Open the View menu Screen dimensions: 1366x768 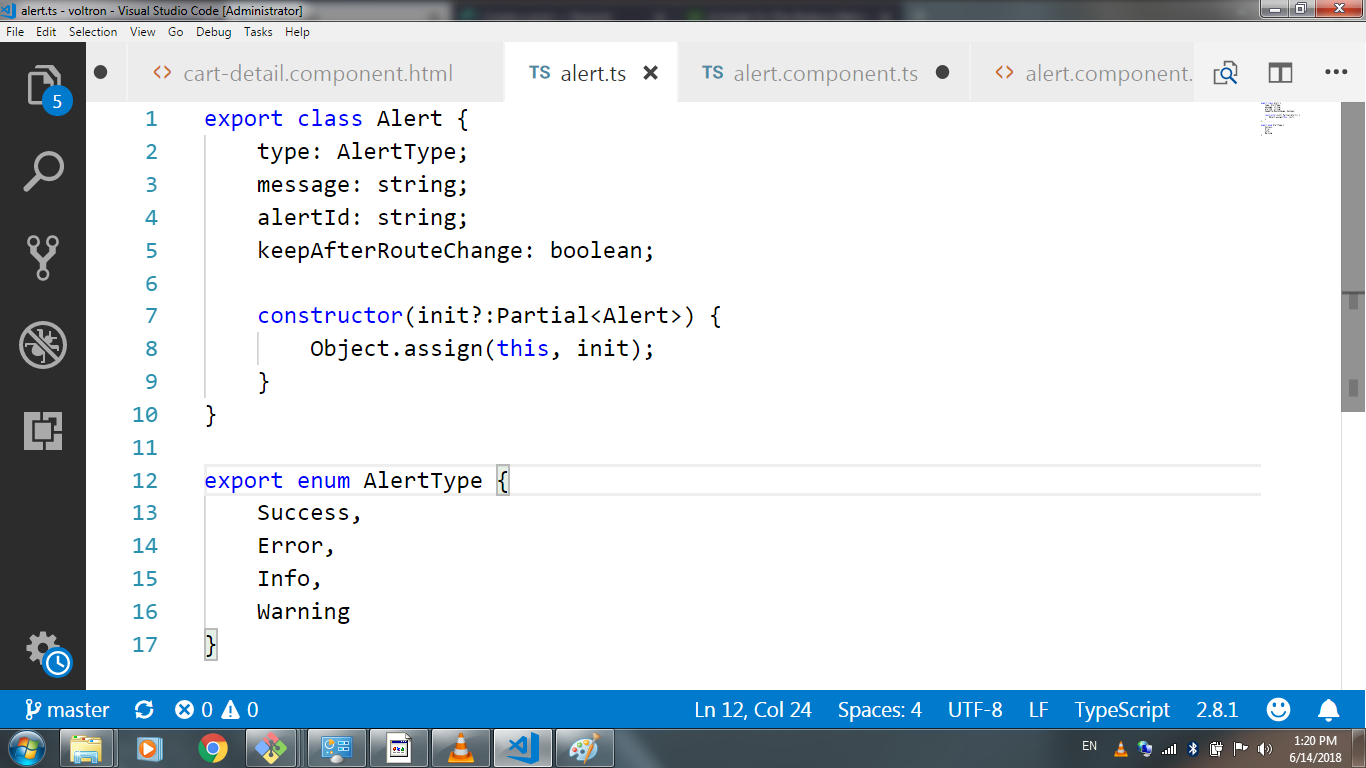coord(143,32)
